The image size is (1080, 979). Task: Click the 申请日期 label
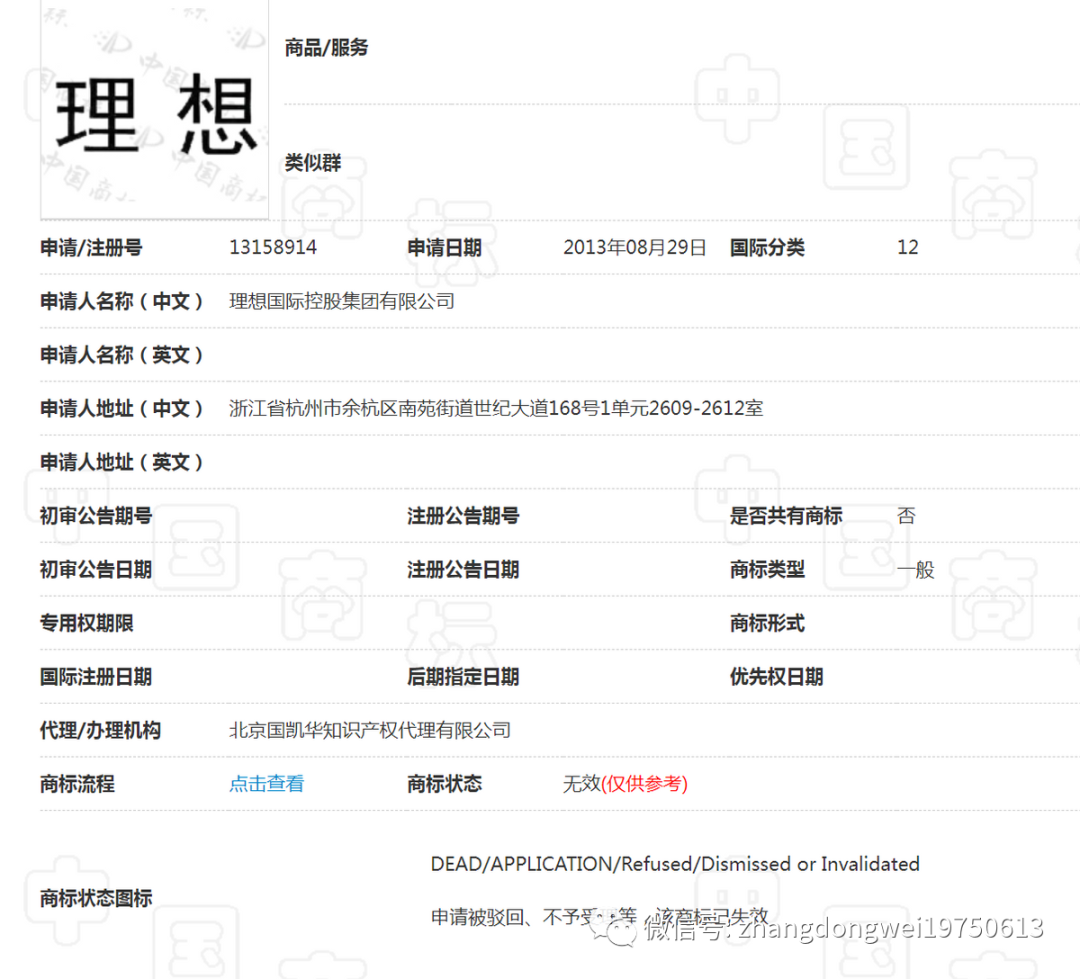point(444,247)
